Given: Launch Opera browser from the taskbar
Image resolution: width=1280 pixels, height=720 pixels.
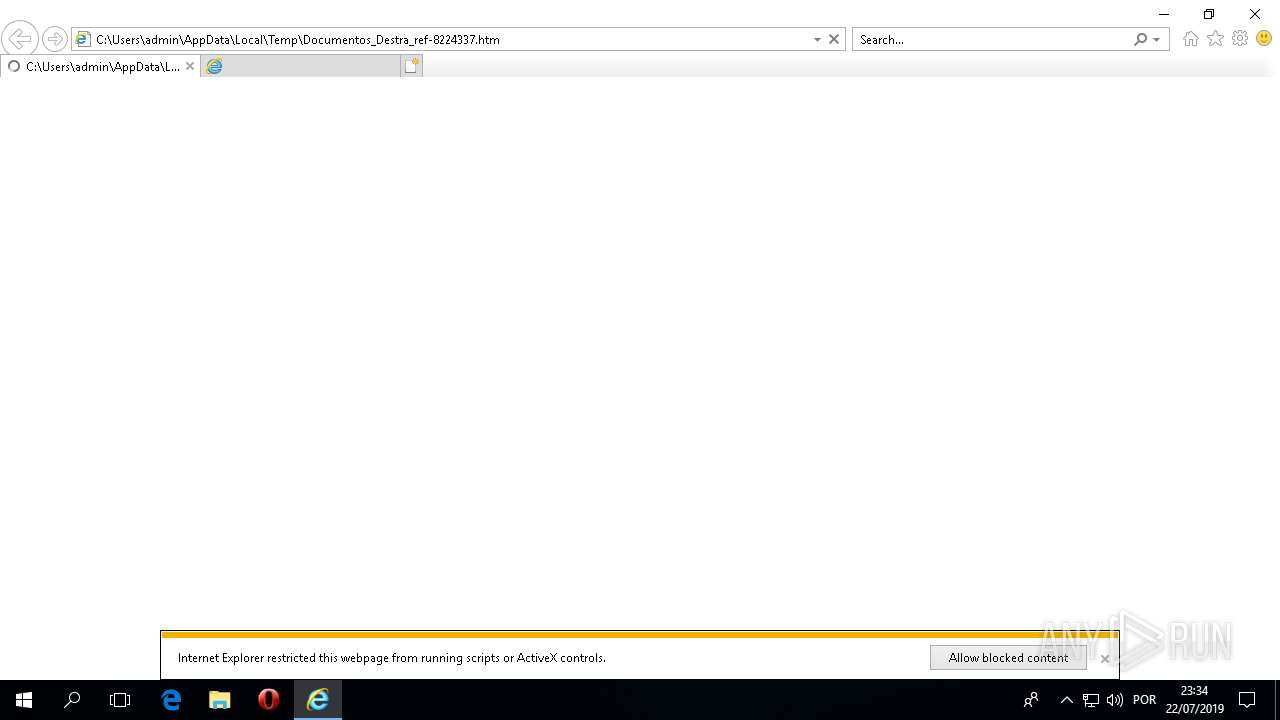Looking at the screenshot, I should coord(268,700).
